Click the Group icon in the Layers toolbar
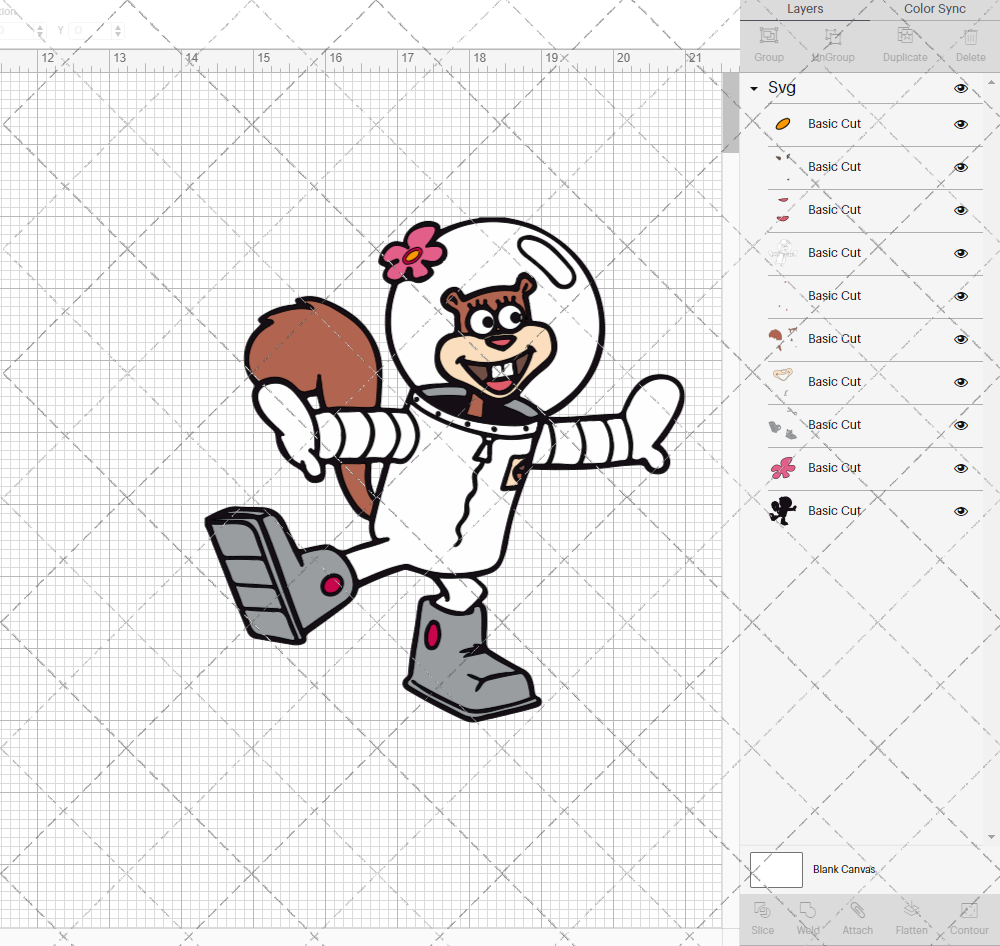 click(768, 35)
